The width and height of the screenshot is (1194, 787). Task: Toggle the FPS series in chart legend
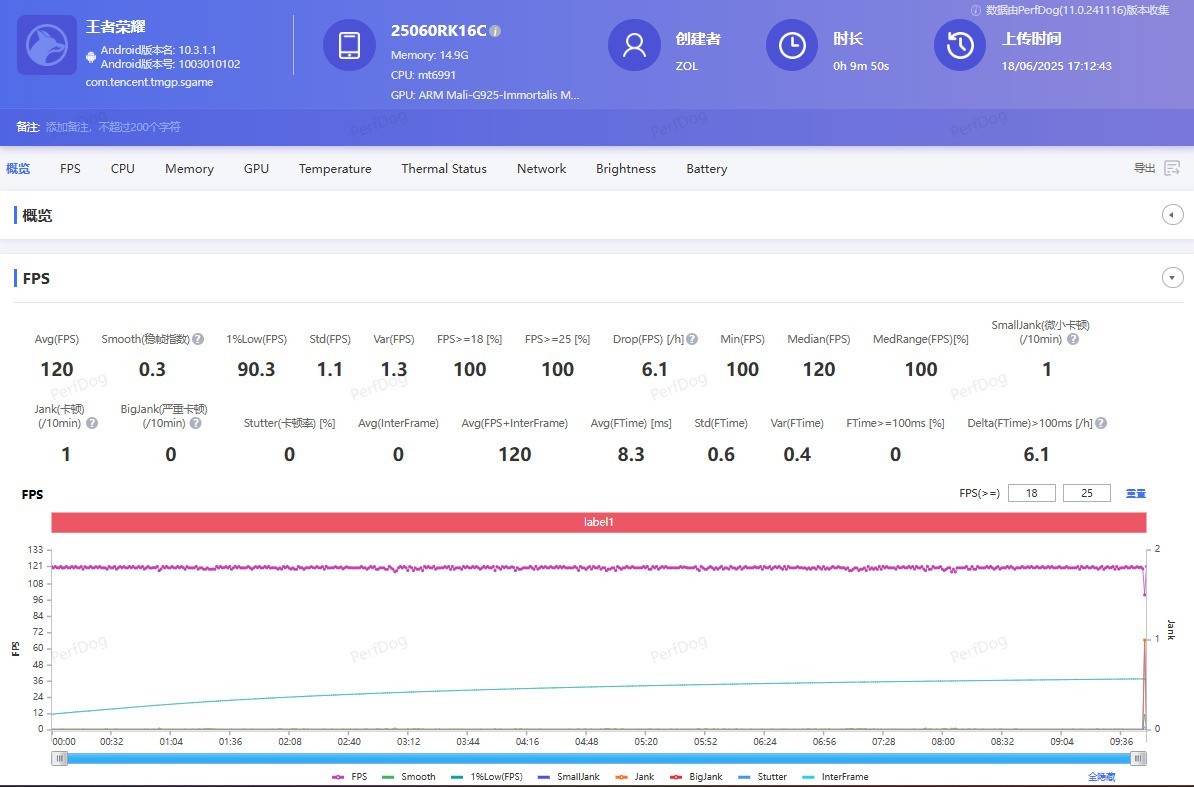(x=350, y=776)
